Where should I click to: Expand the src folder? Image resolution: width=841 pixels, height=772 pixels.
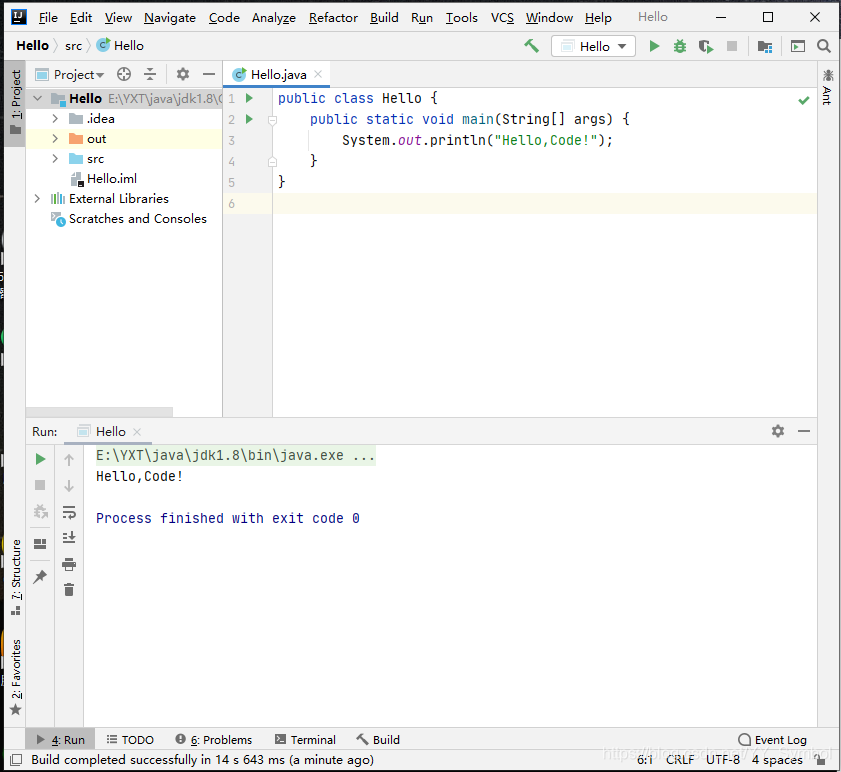pyautogui.click(x=55, y=159)
